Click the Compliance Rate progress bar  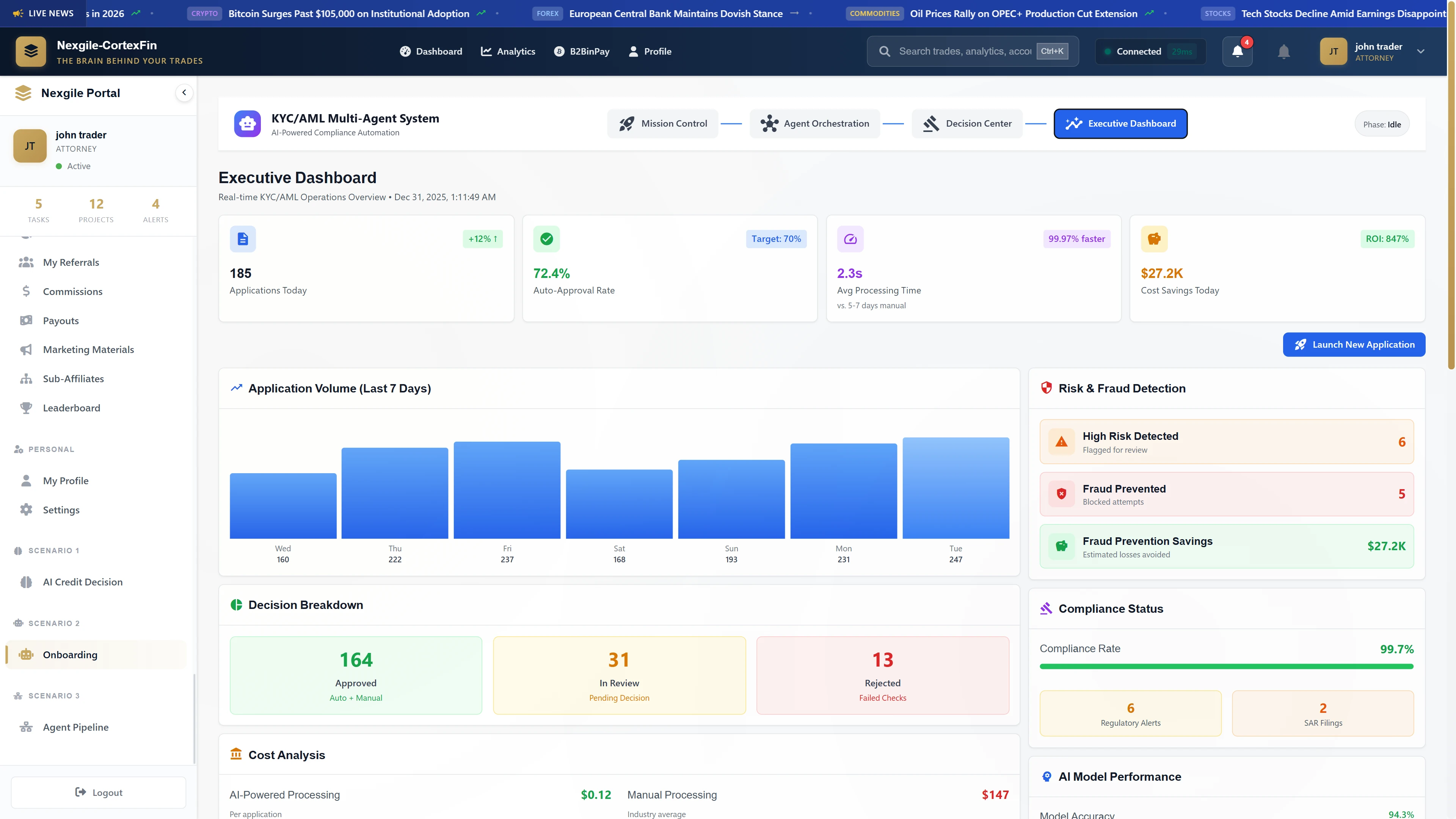click(1226, 667)
